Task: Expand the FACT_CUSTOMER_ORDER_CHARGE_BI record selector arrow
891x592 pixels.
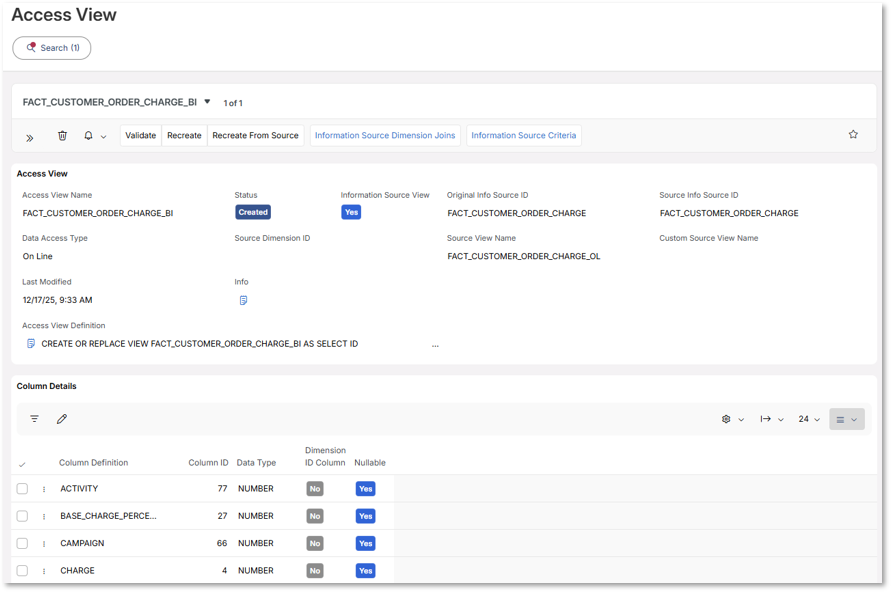Action: pyautogui.click(x=207, y=102)
